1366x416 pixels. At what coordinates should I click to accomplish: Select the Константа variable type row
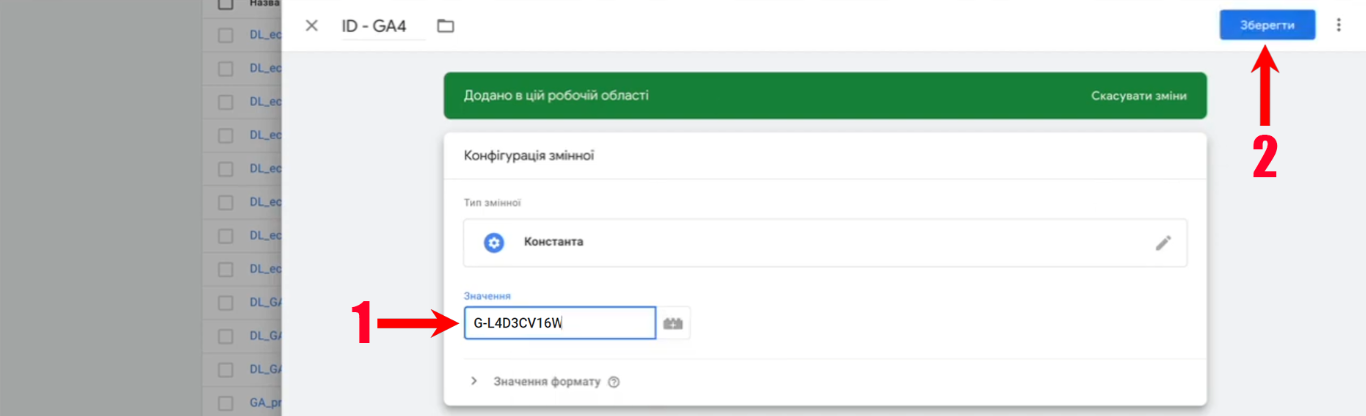click(x=825, y=243)
